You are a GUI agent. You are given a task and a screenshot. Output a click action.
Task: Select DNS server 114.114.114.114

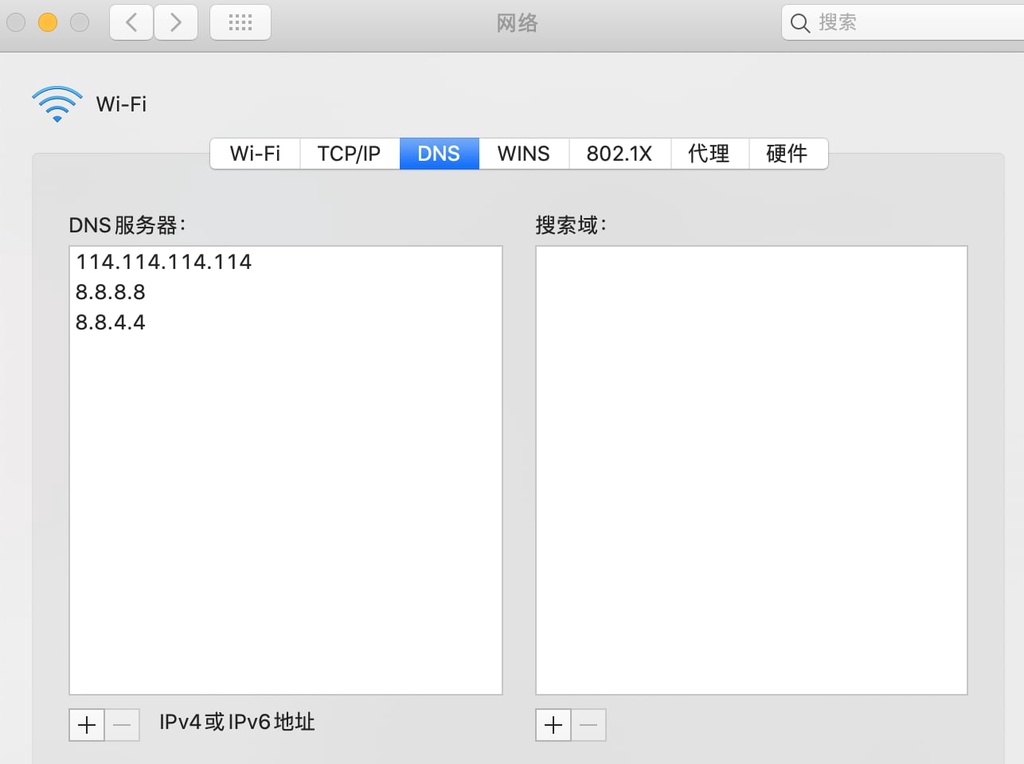[163, 262]
